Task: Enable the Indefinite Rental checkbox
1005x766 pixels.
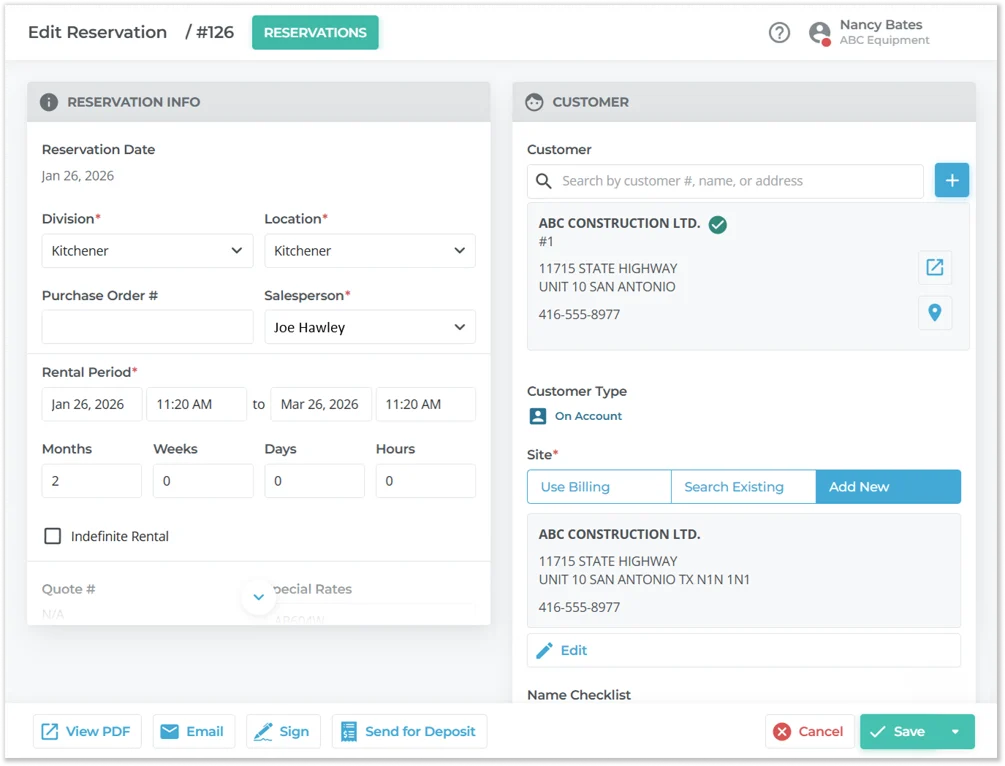Action: click(x=53, y=537)
